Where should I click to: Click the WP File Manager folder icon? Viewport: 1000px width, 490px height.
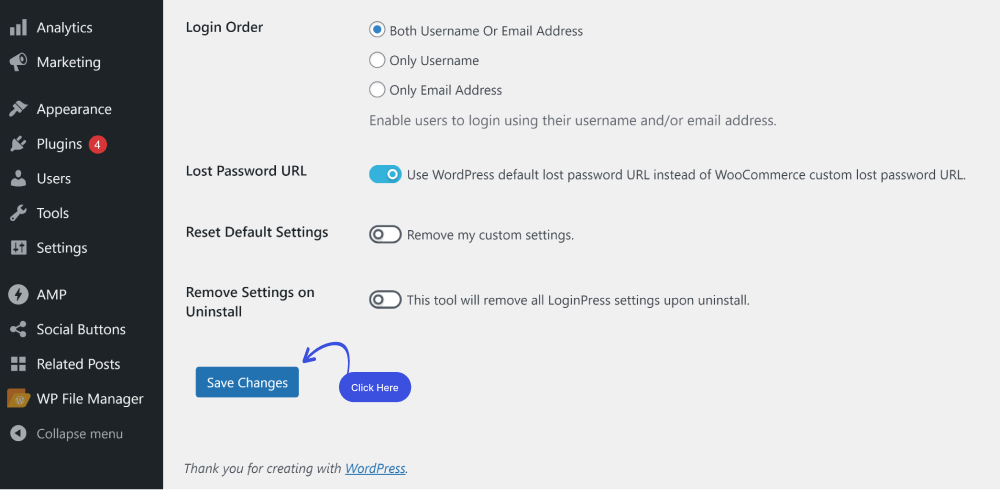pyautogui.click(x=18, y=399)
